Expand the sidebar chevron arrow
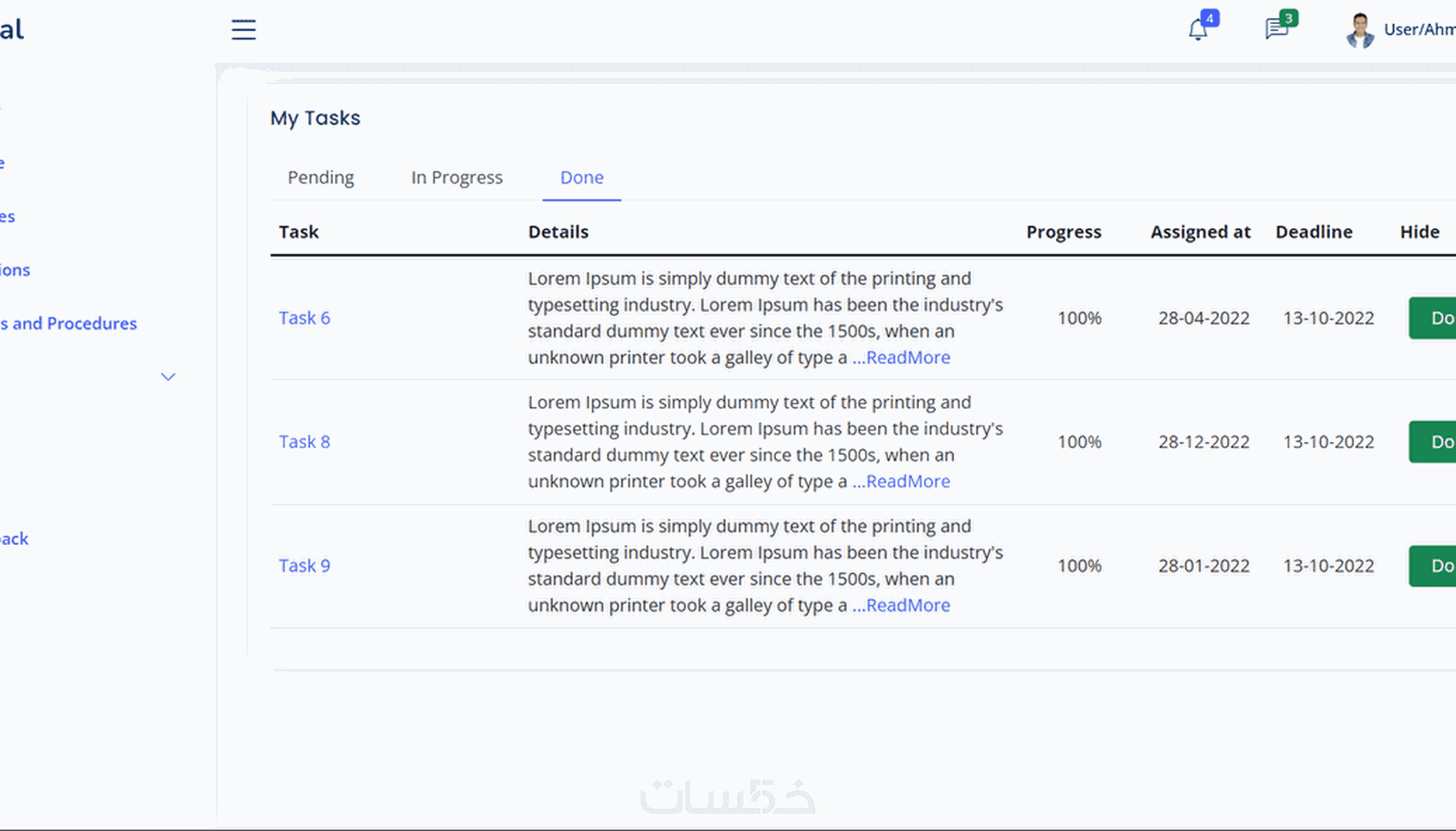 click(x=168, y=377)
